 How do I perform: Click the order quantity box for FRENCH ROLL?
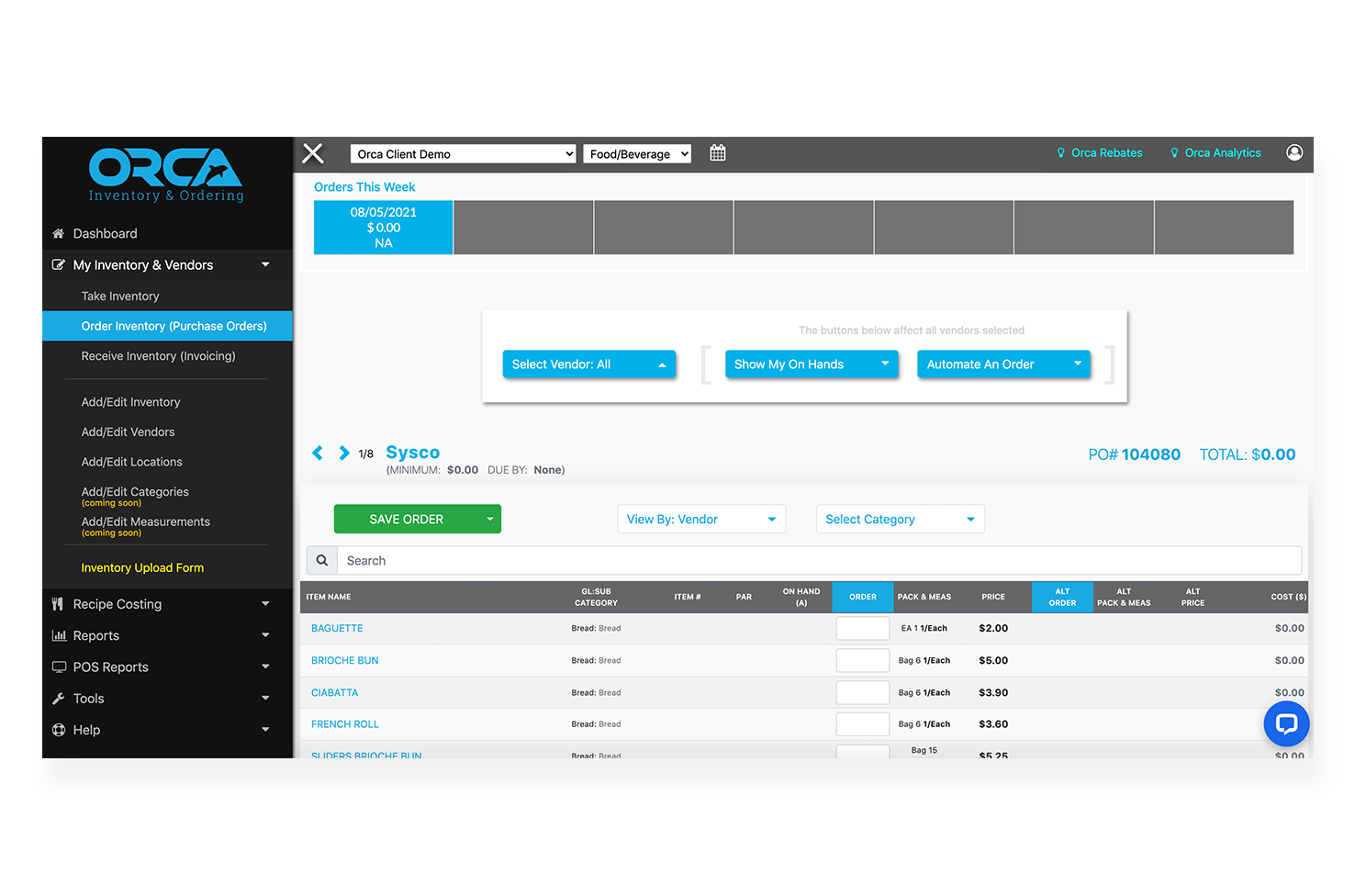[x=863, y=724]
